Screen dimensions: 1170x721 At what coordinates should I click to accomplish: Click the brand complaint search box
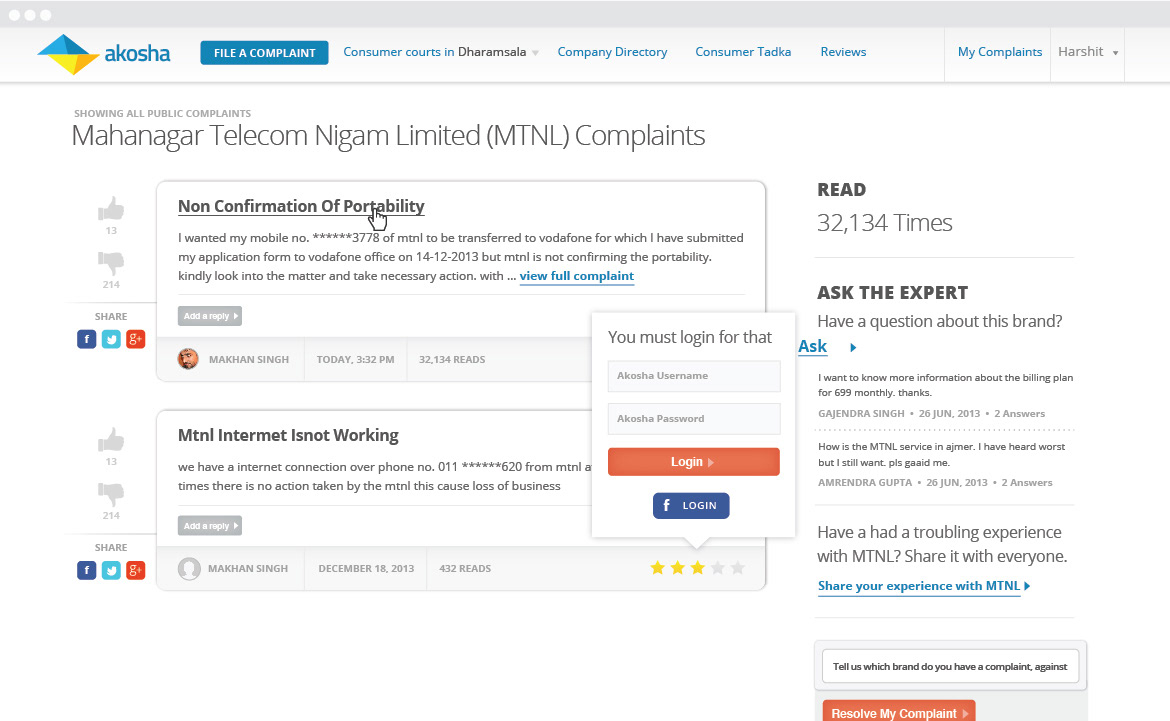(949, 666)
